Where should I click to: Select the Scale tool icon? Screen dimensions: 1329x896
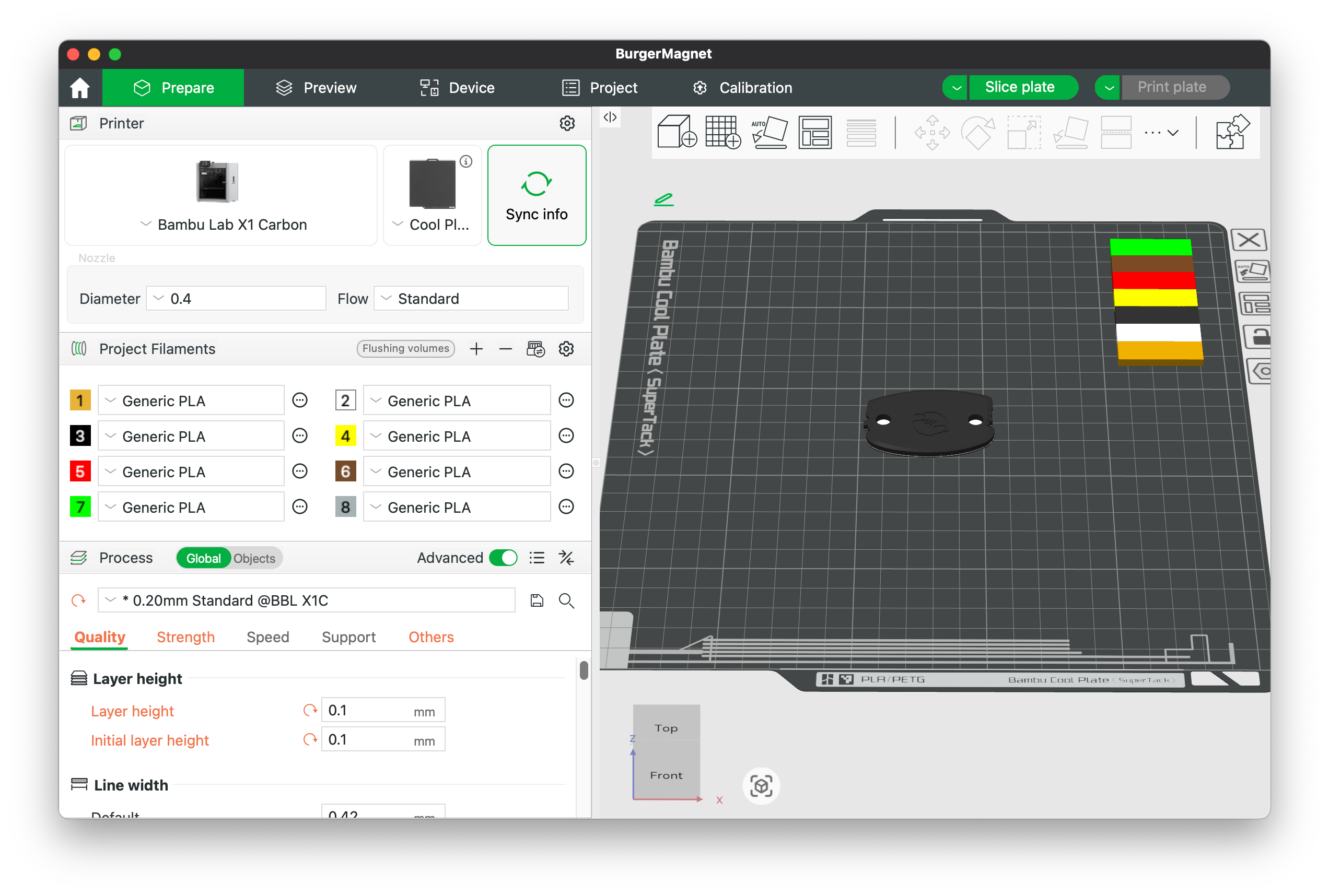tap(1023, 132)
